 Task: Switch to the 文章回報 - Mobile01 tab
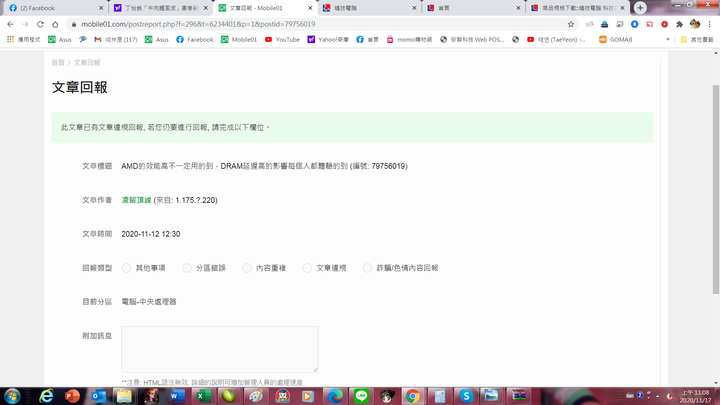(x=265, y=8)
